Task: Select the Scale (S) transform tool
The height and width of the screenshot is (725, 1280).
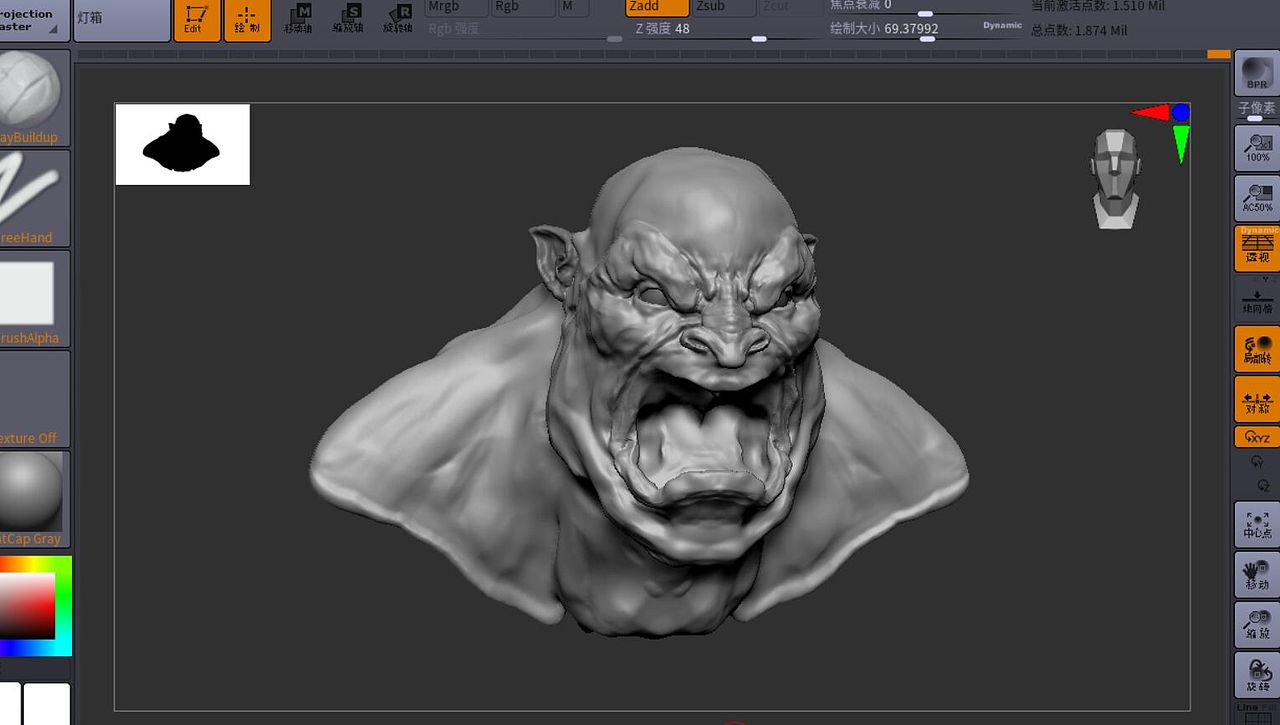Action: (349, 18)
